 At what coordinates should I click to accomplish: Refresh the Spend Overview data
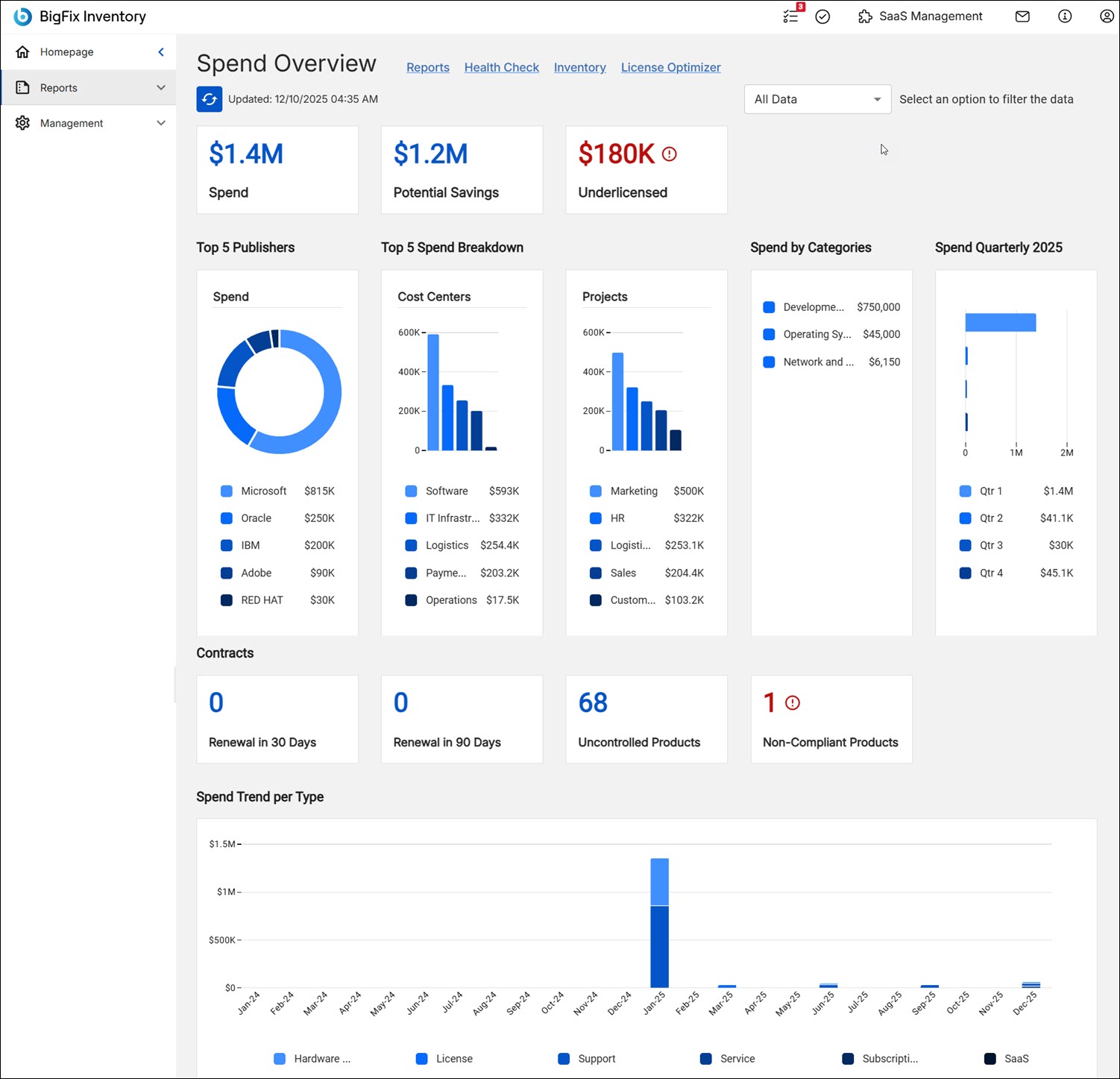pyautogui.click(x=210, y=99)
